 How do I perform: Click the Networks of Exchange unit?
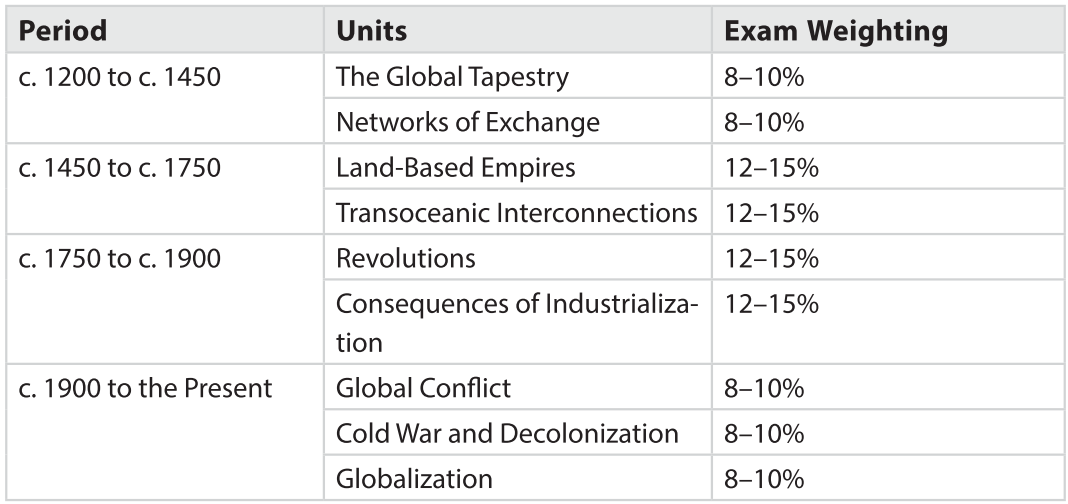468,122
